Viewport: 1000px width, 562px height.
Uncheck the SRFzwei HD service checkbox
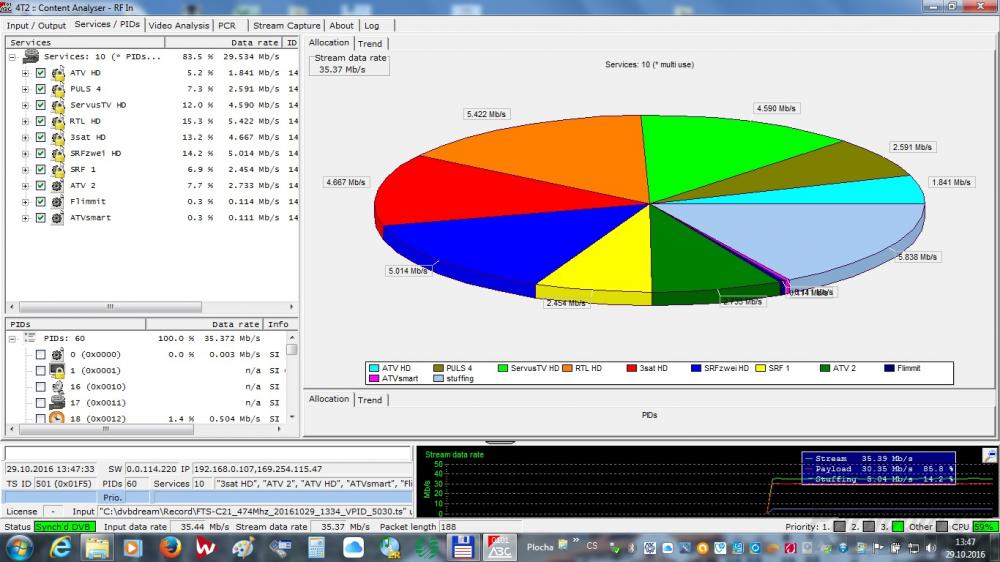[x=41, y=153]
